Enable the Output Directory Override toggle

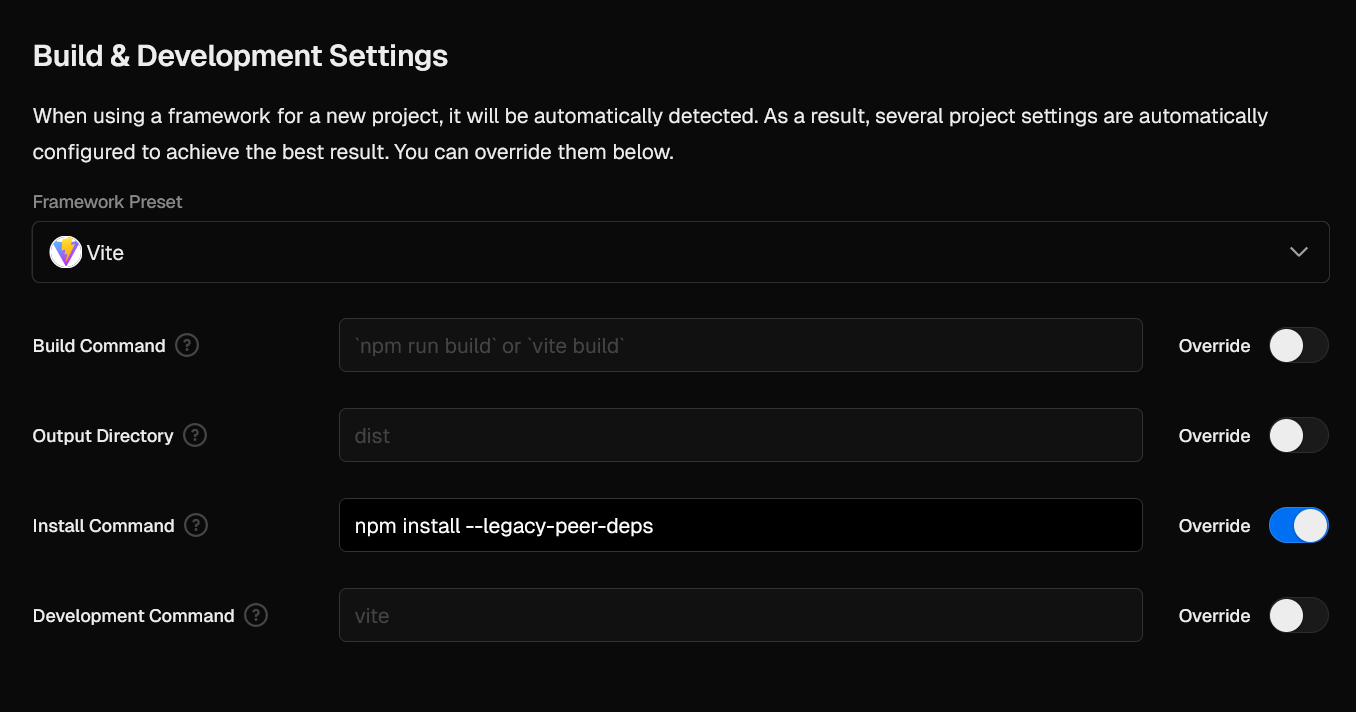[1298, 435]
